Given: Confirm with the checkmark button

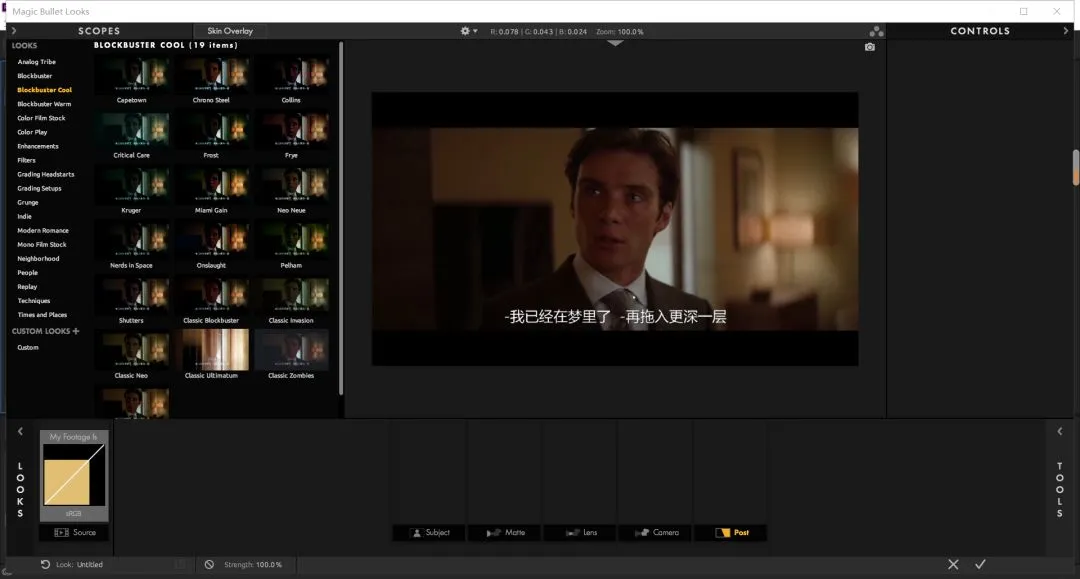Looking at the screenshot, I should [x=980, y=564].
